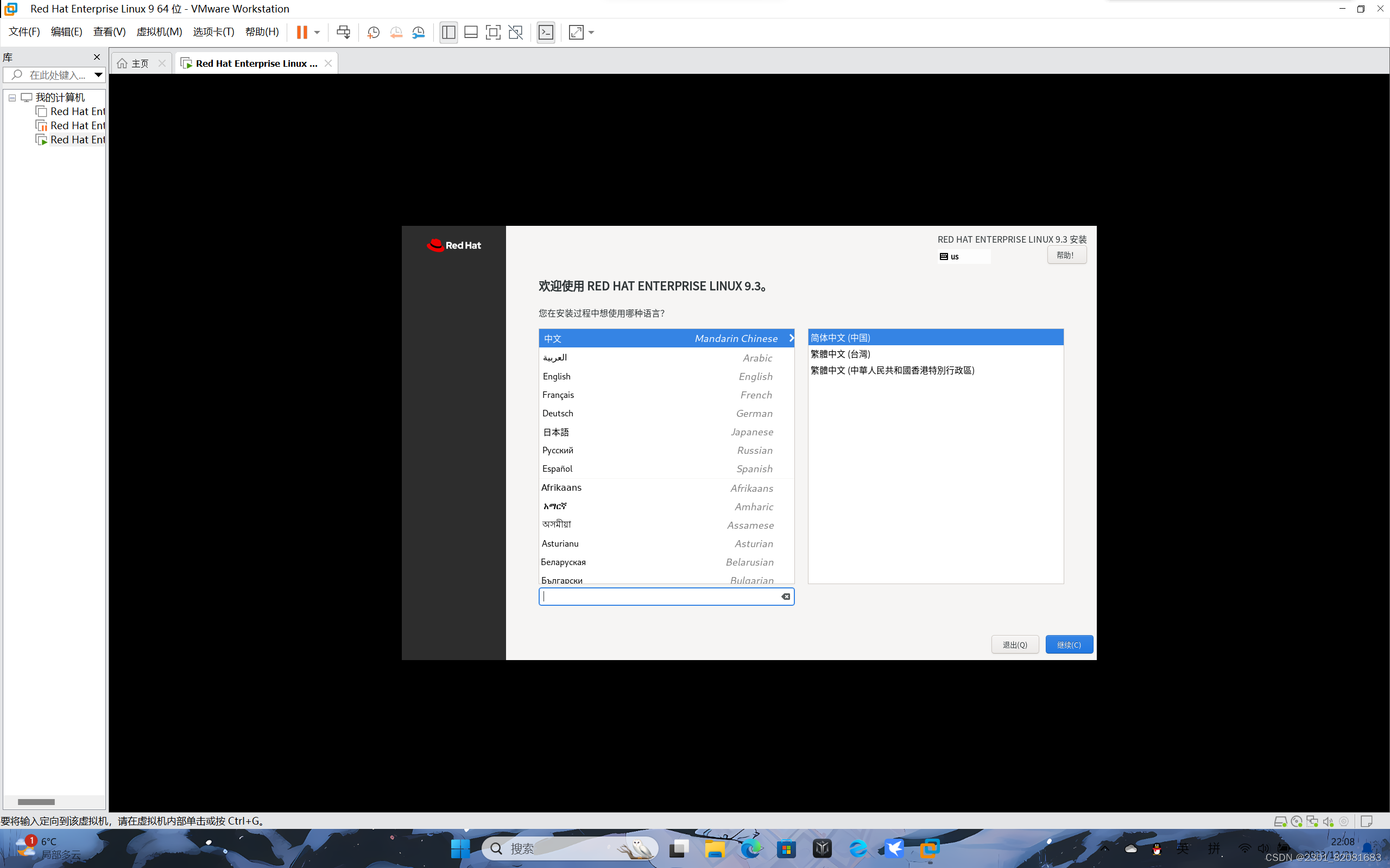Enter full screen mode icon
1390x868 pixels.
click(x=492, y=32)
